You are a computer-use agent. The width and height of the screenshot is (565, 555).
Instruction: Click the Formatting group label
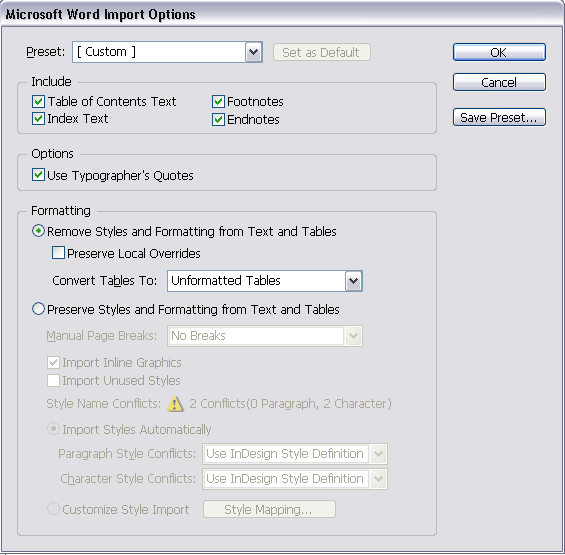61,210
